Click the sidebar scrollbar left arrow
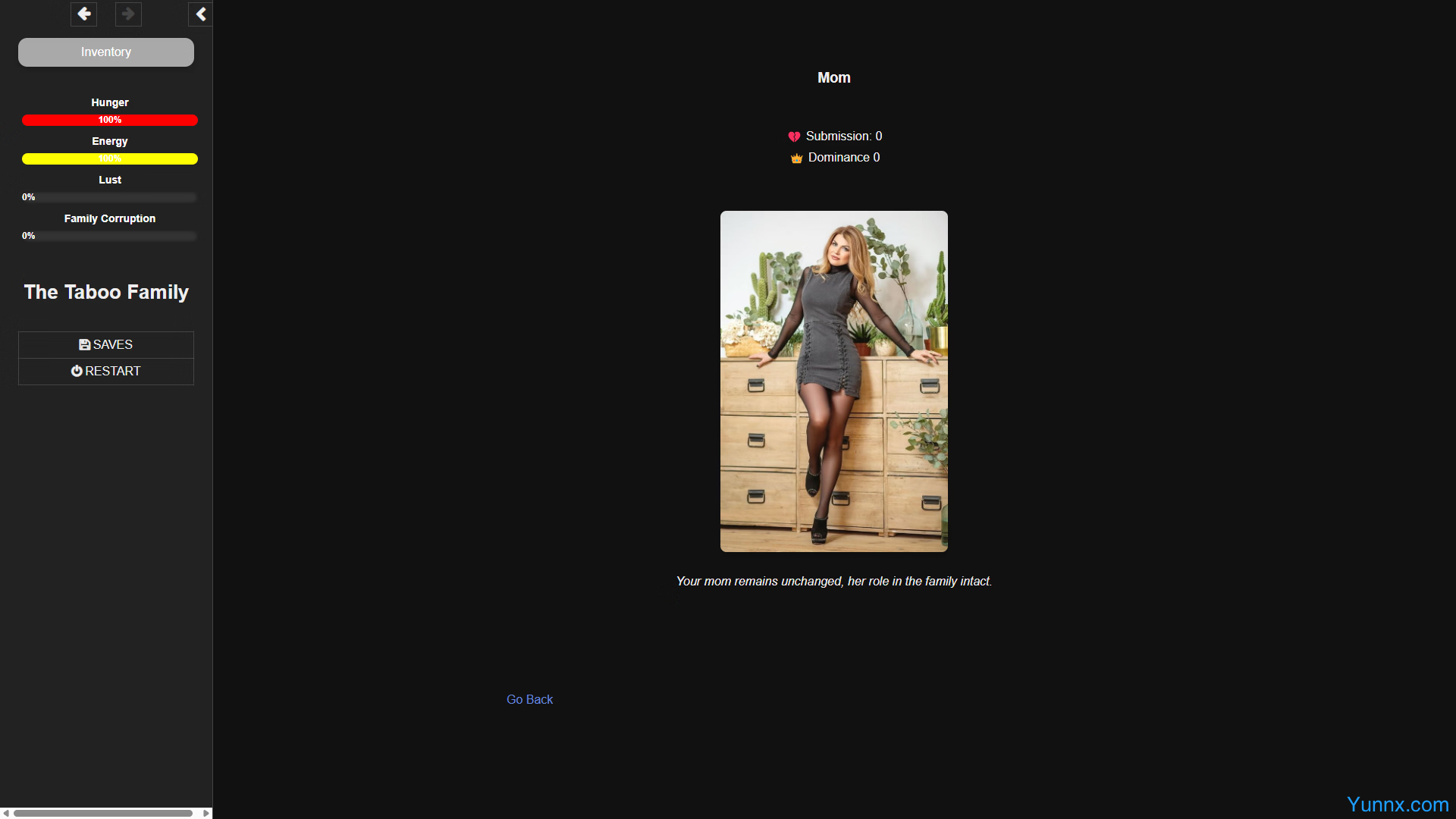This screenshot has width=1456, height=819. 6,813
